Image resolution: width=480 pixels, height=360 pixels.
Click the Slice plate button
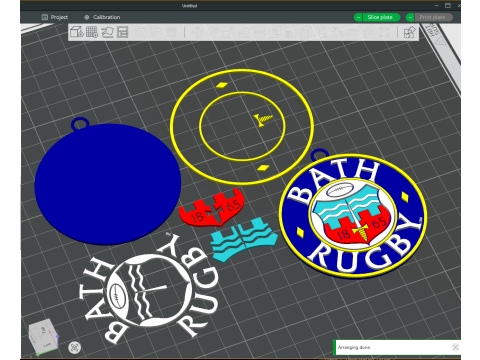click(x=380, y=17)
